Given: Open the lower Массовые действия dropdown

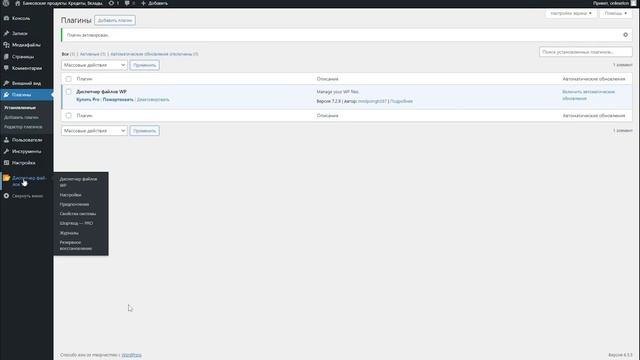Looking at the screenshot, I should click(94, 131).
